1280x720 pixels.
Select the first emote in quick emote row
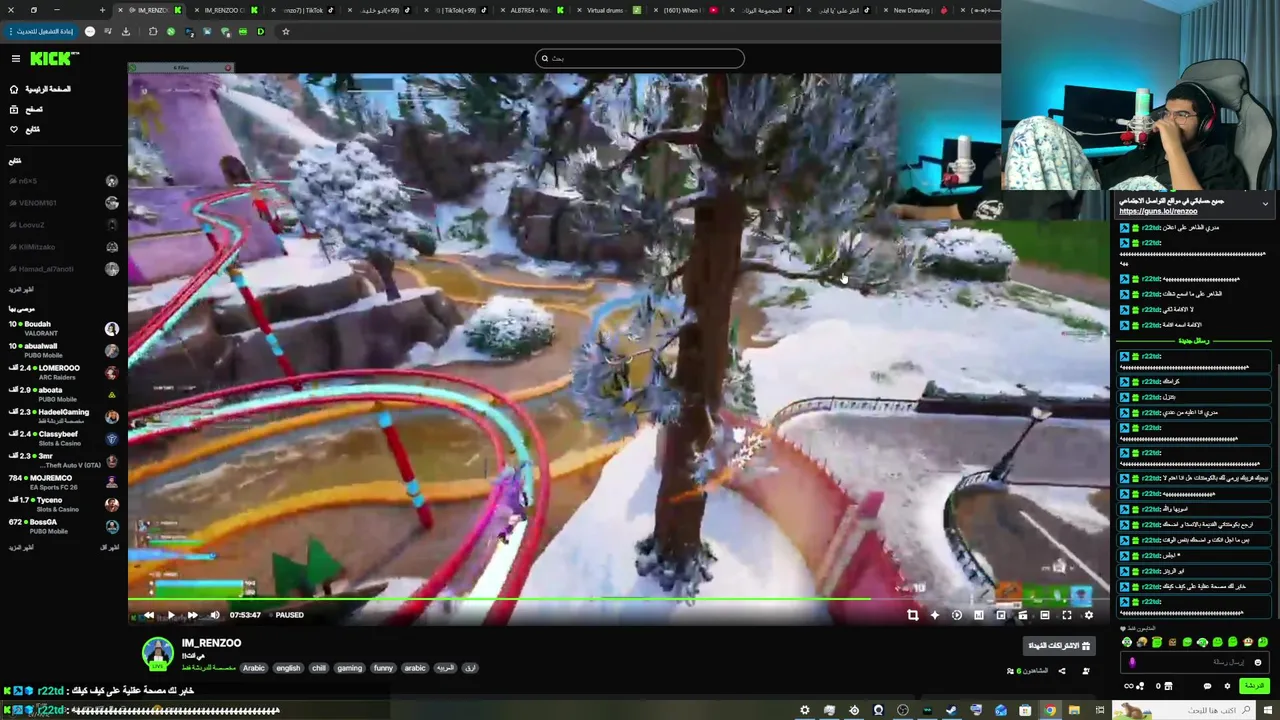(x=1127, y=642)
